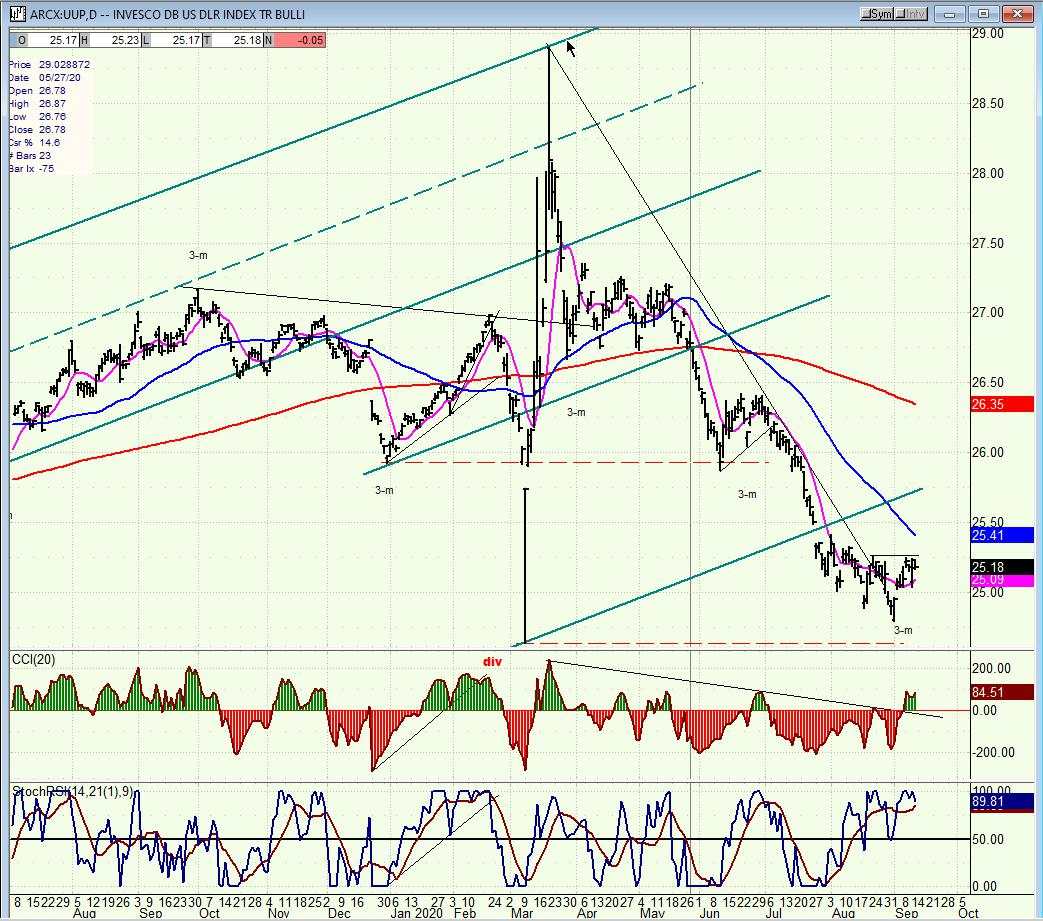Select the Low value 25.17 in header bar
Screen dimensions: 1043x921
[x=177, y=40]
